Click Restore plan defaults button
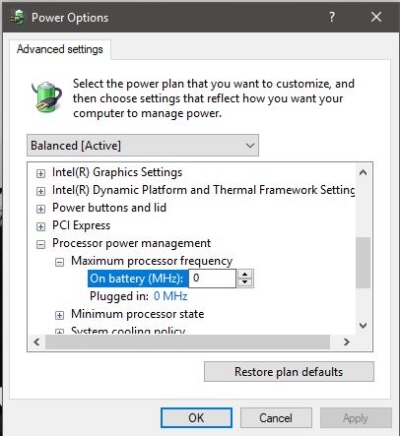 click(289, 372)
